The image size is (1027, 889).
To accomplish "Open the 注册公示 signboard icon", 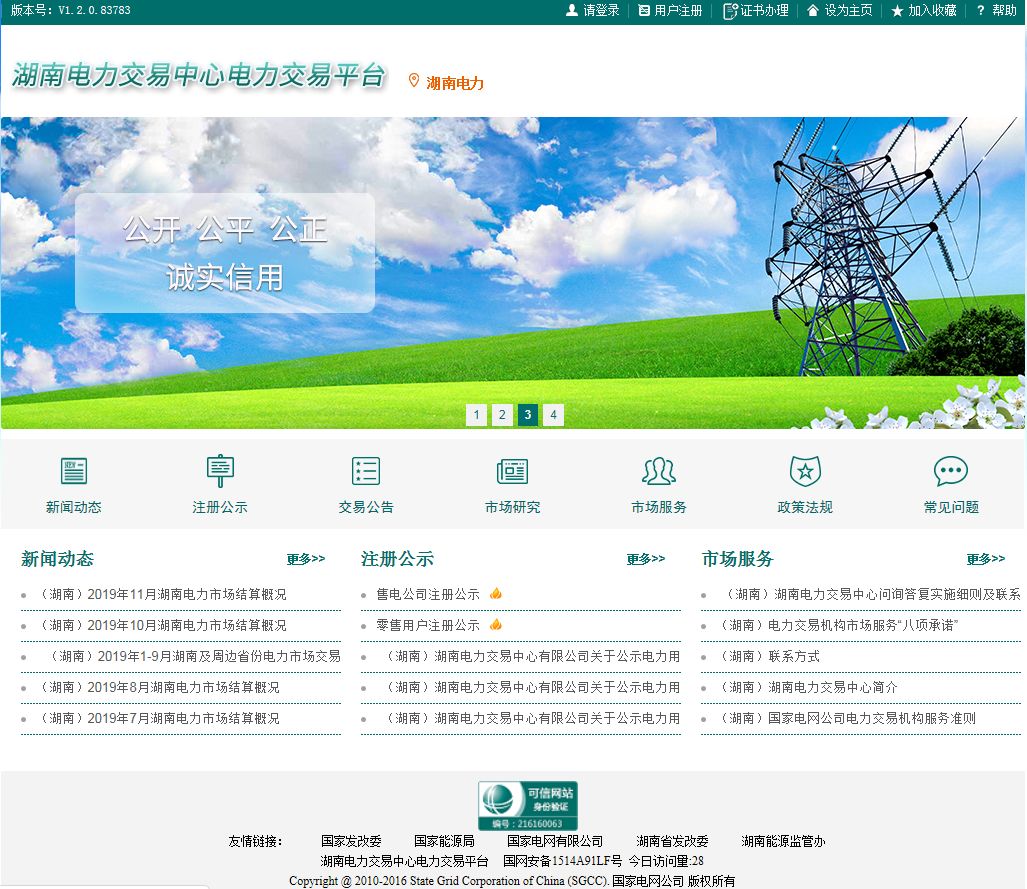I will [220, 470].
